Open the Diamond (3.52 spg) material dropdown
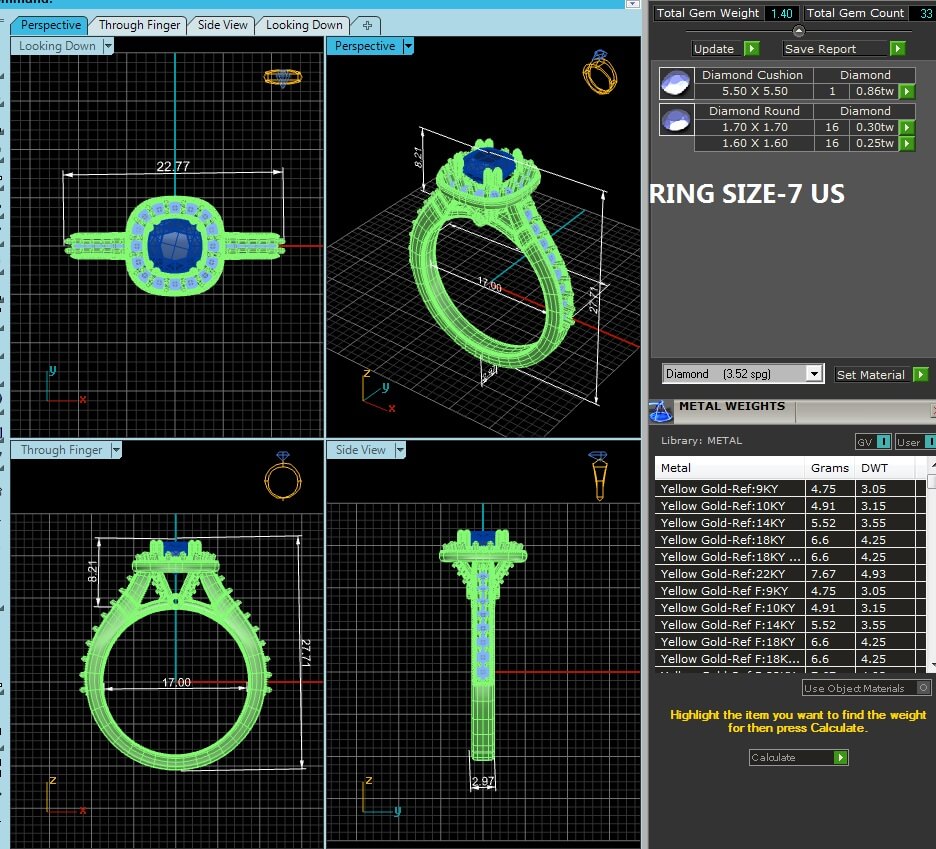 pos(814,374)
